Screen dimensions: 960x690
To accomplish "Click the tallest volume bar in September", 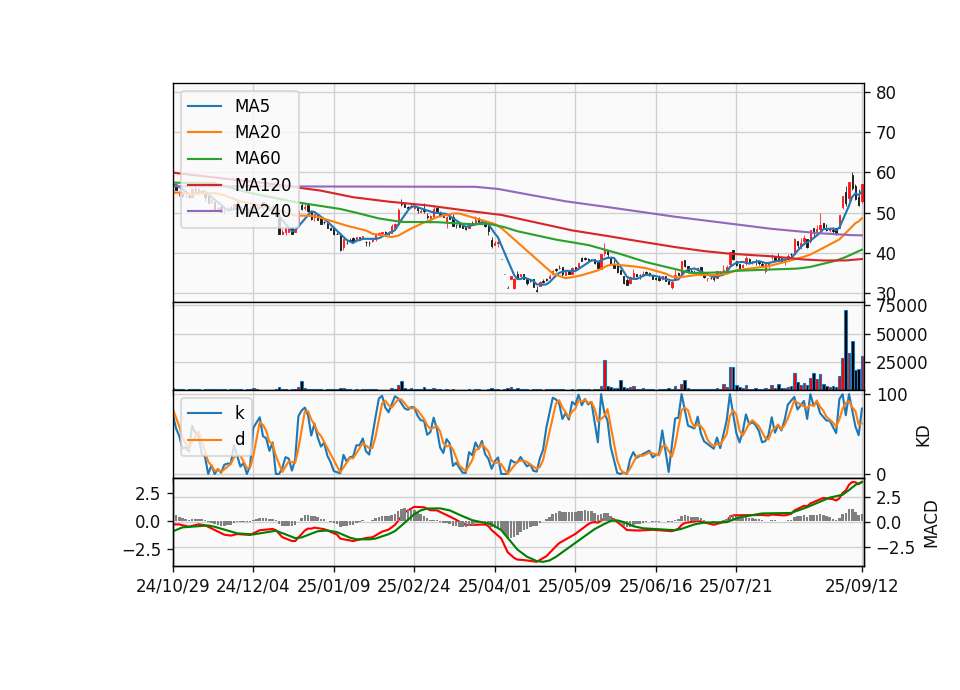I will pos(846,350).
